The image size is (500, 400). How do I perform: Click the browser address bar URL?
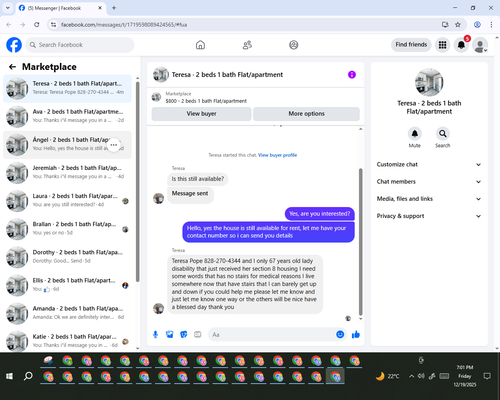pos(124,25)
